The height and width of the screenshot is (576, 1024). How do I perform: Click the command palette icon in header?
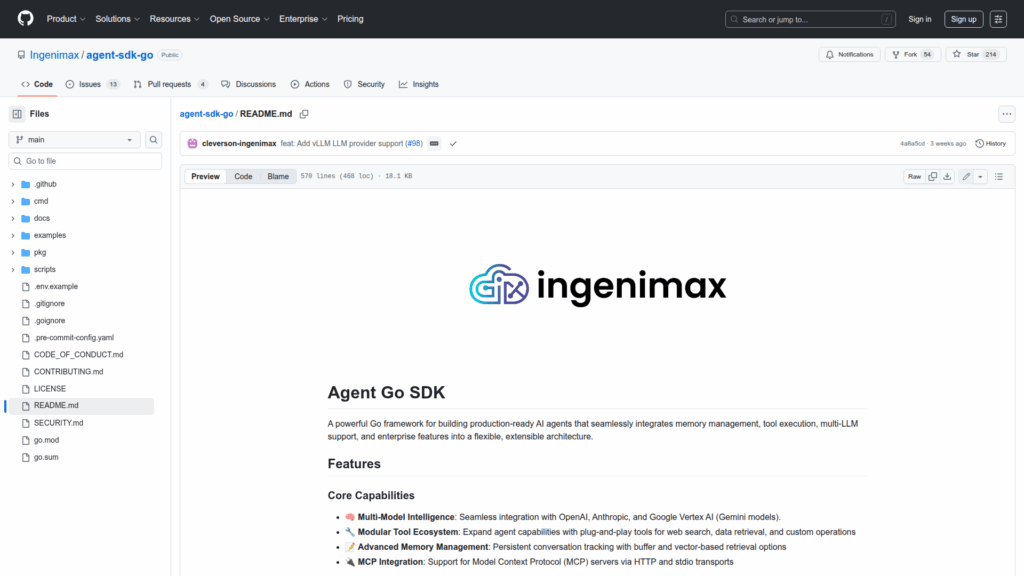click(x=998, y=19)
